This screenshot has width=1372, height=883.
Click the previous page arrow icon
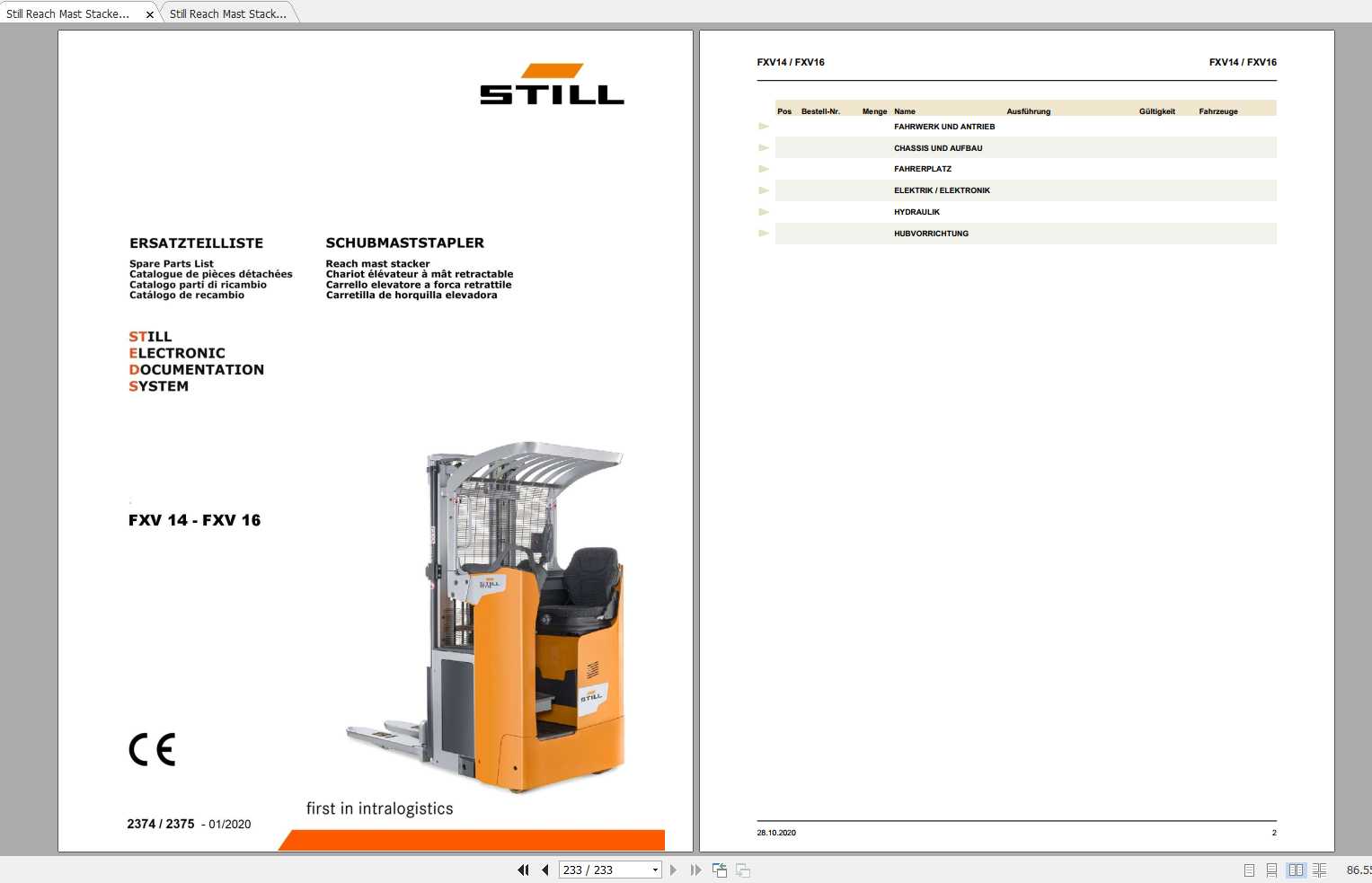(544, 870)
